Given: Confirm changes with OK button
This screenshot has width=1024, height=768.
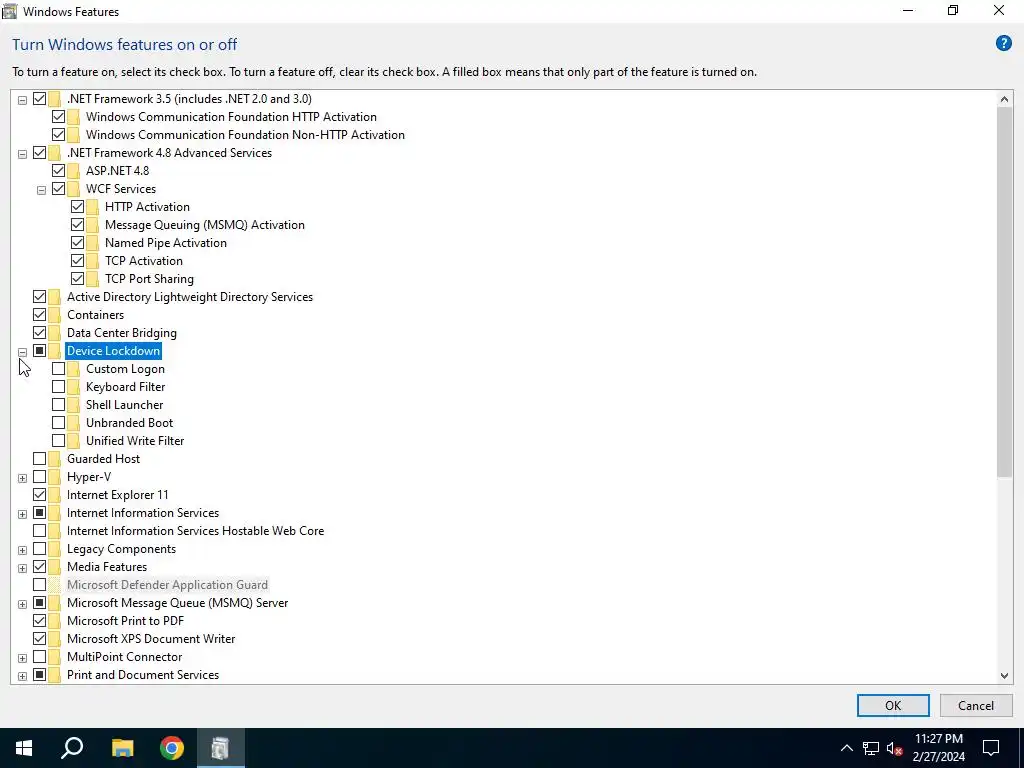Looking at the screenshot, I should coord(893,705).
